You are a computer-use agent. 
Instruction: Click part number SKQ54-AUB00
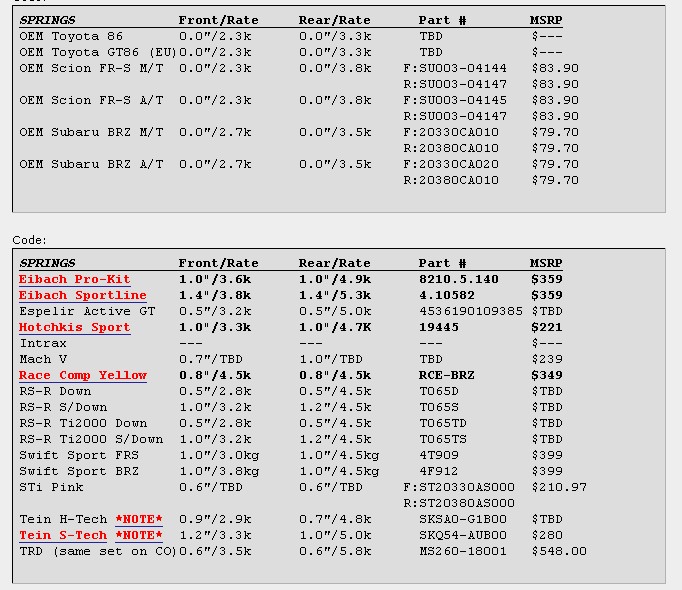(463, 536)
